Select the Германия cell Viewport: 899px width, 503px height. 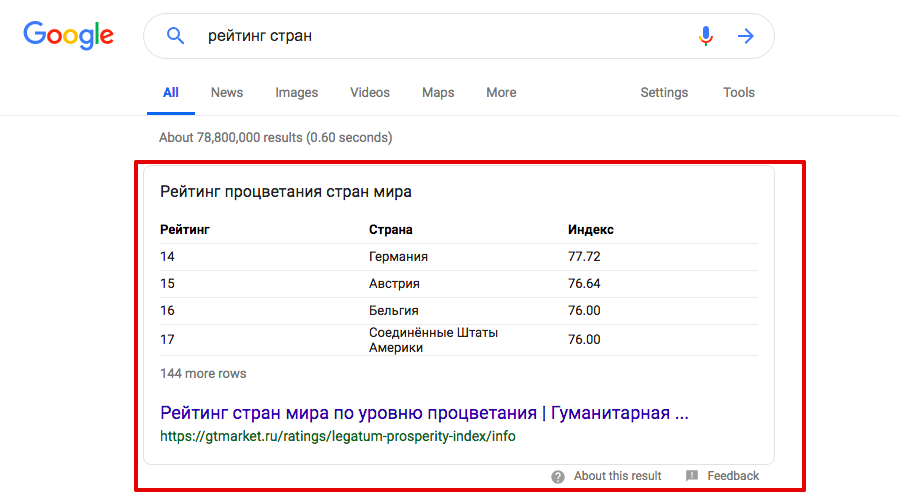398,256
